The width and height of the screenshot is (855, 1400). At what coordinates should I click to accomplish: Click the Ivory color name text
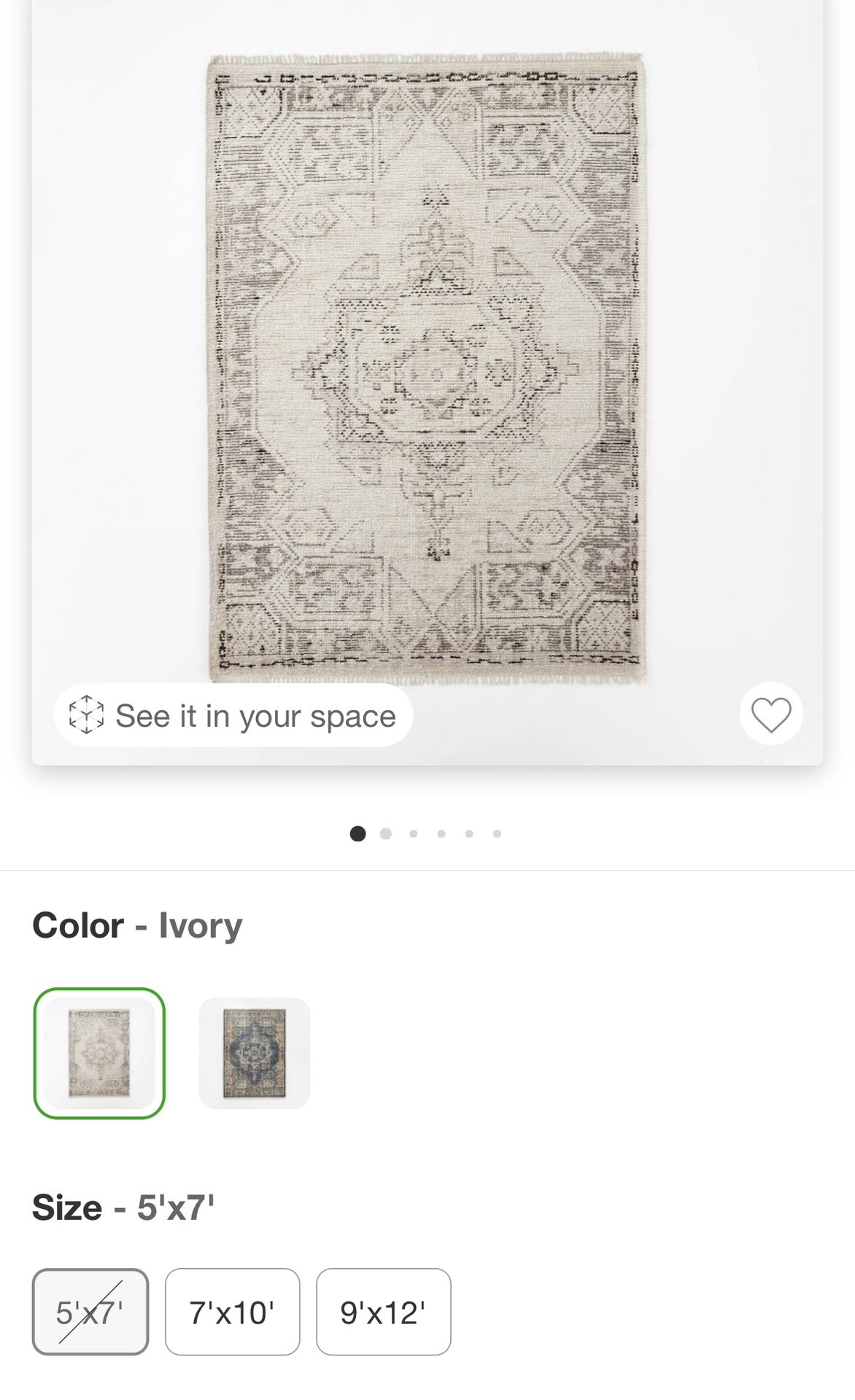(x=201, y=925)
